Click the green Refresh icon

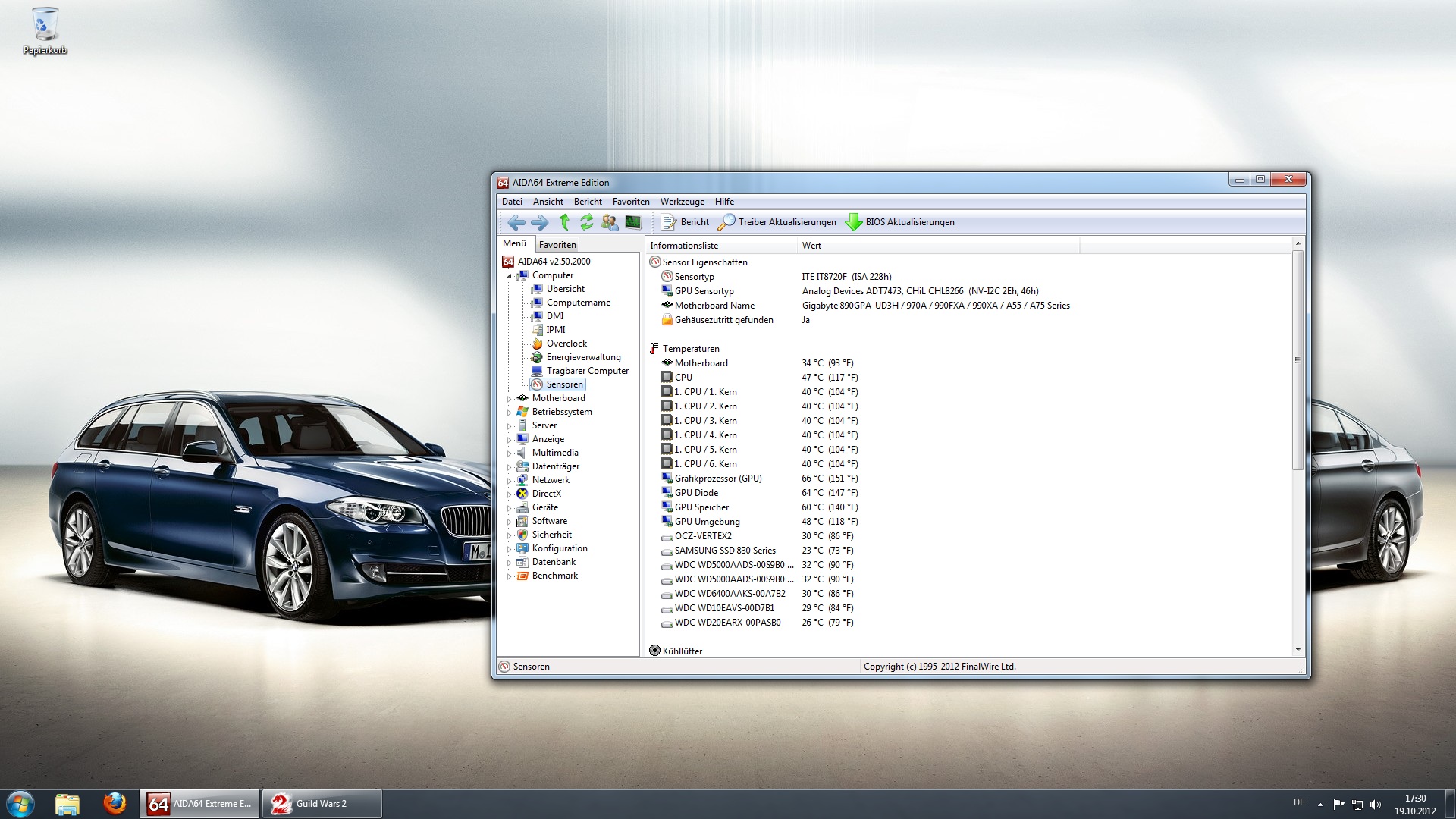click(x=586, y=222)
